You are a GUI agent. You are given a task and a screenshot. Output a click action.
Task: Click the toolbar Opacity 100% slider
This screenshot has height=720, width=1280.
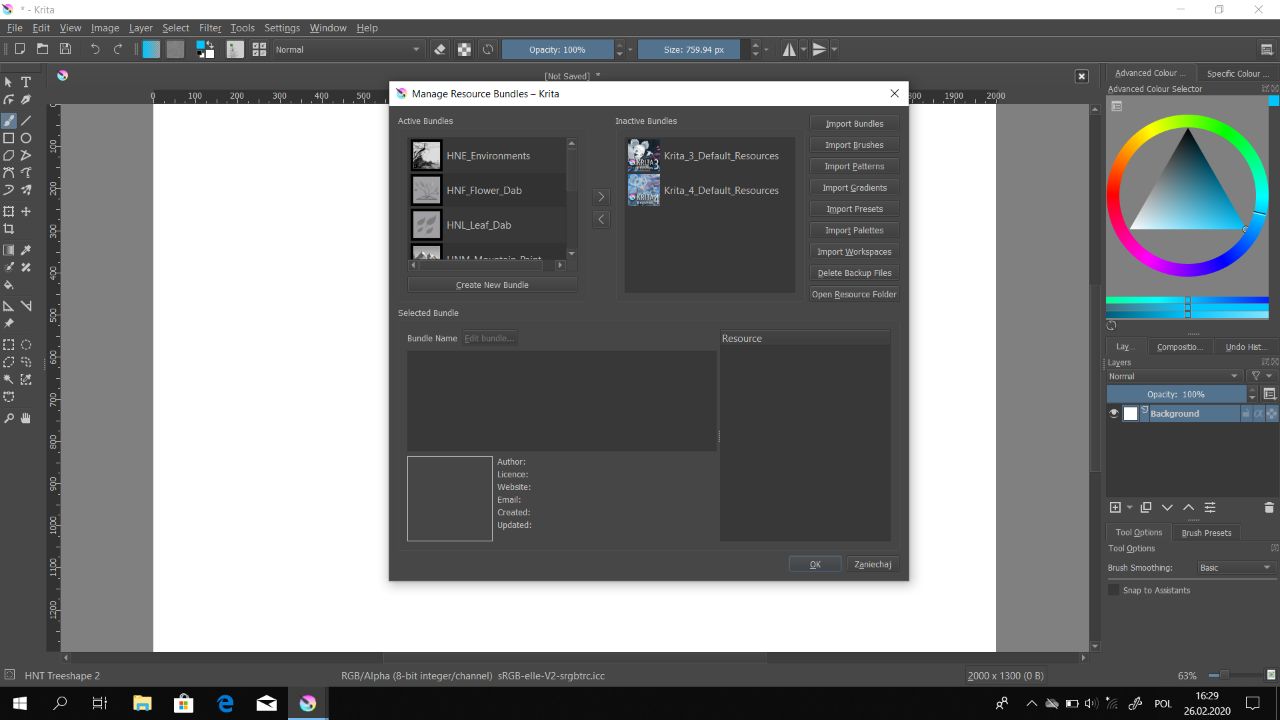(557, 49)
